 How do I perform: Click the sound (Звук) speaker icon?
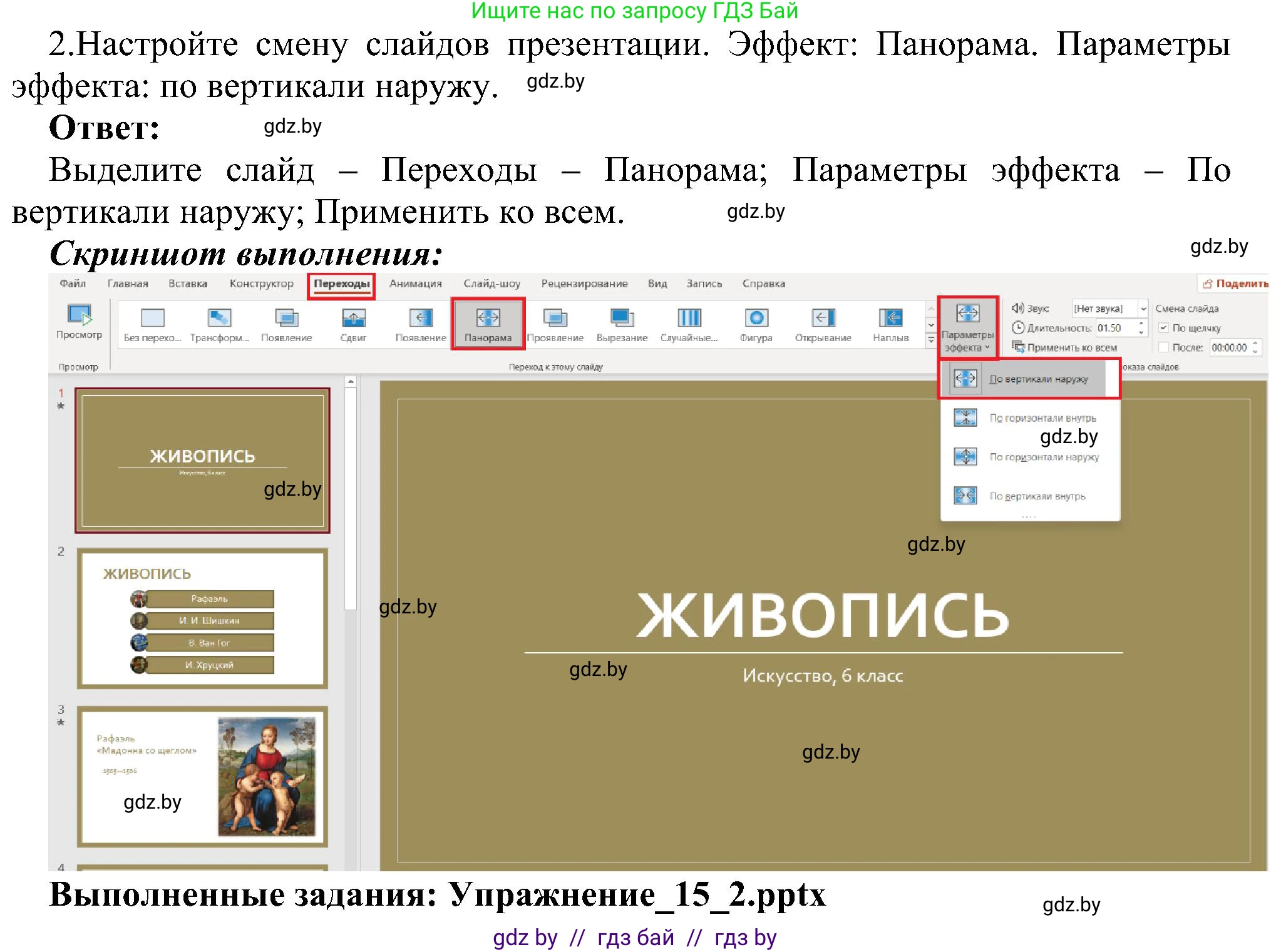[1017, 308]
